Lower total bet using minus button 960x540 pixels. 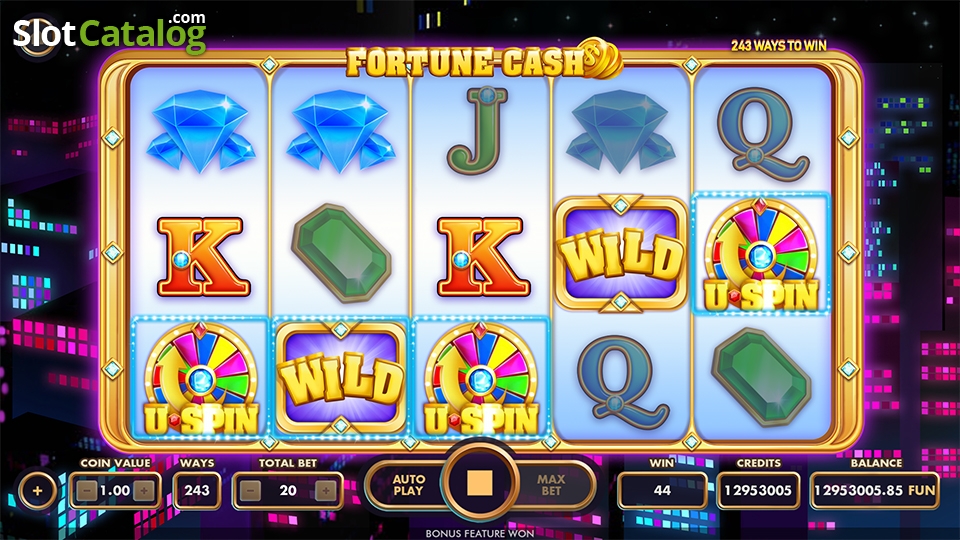(250, 490)
